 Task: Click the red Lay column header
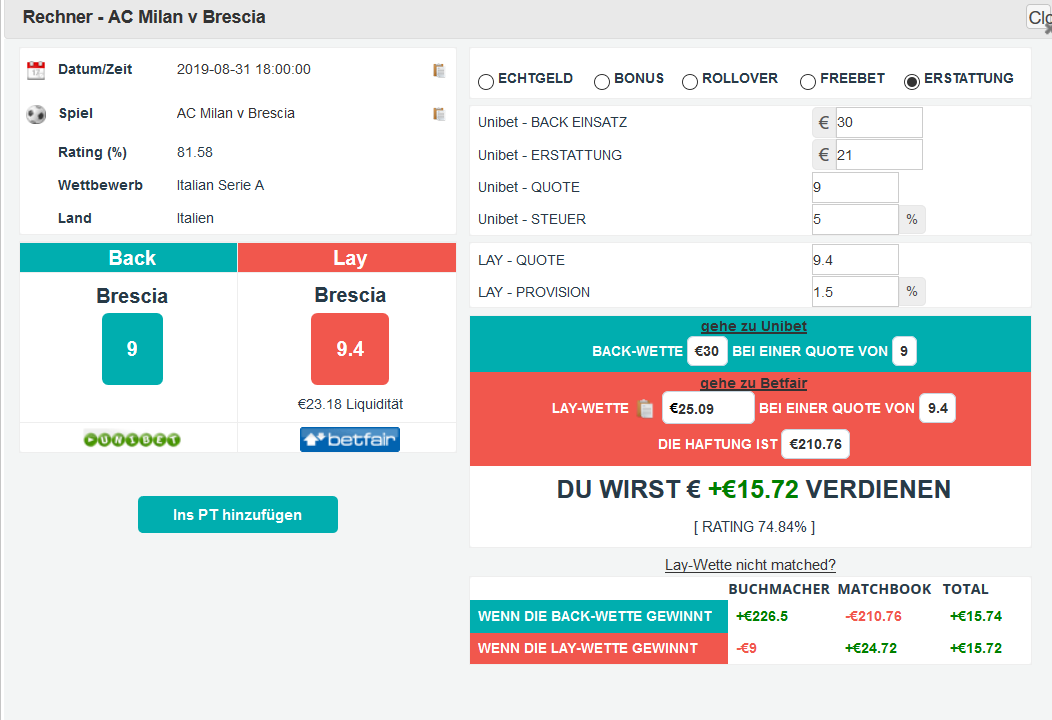tap(348, 258)
